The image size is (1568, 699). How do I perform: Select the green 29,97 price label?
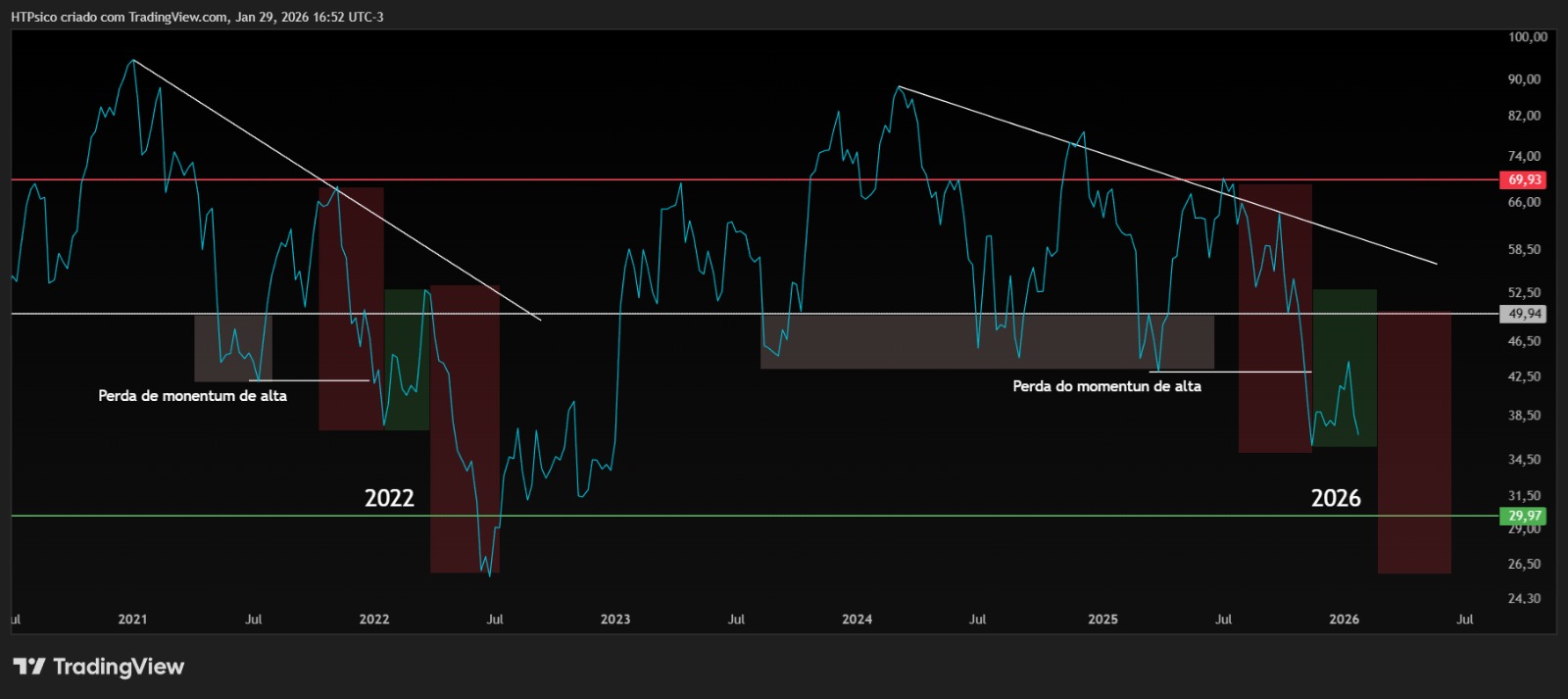pos(1523,516)
